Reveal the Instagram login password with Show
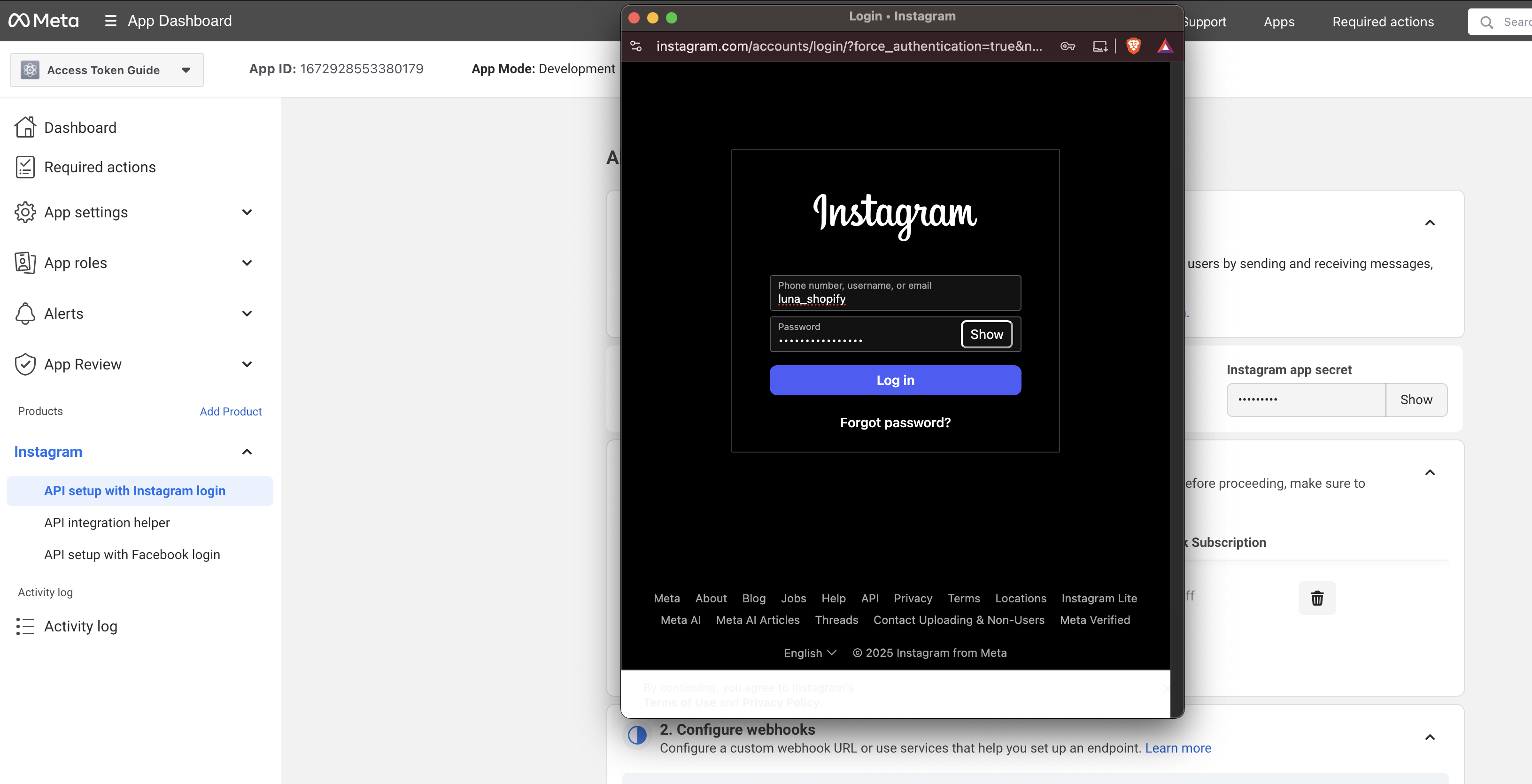The height and width of the screenshot is (784, 1532). [x=986, y=335]
